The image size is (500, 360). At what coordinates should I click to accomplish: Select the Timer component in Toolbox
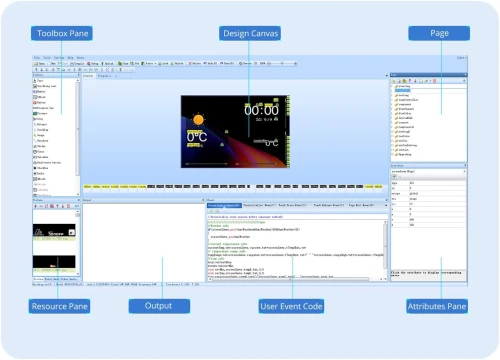[39, 152]
